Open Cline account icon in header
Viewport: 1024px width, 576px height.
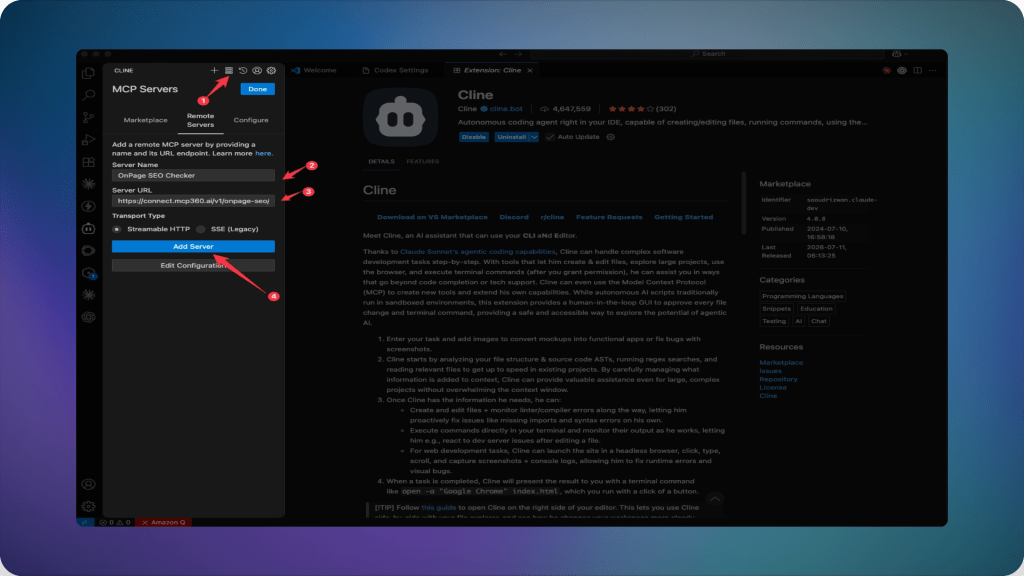(257, 70)
